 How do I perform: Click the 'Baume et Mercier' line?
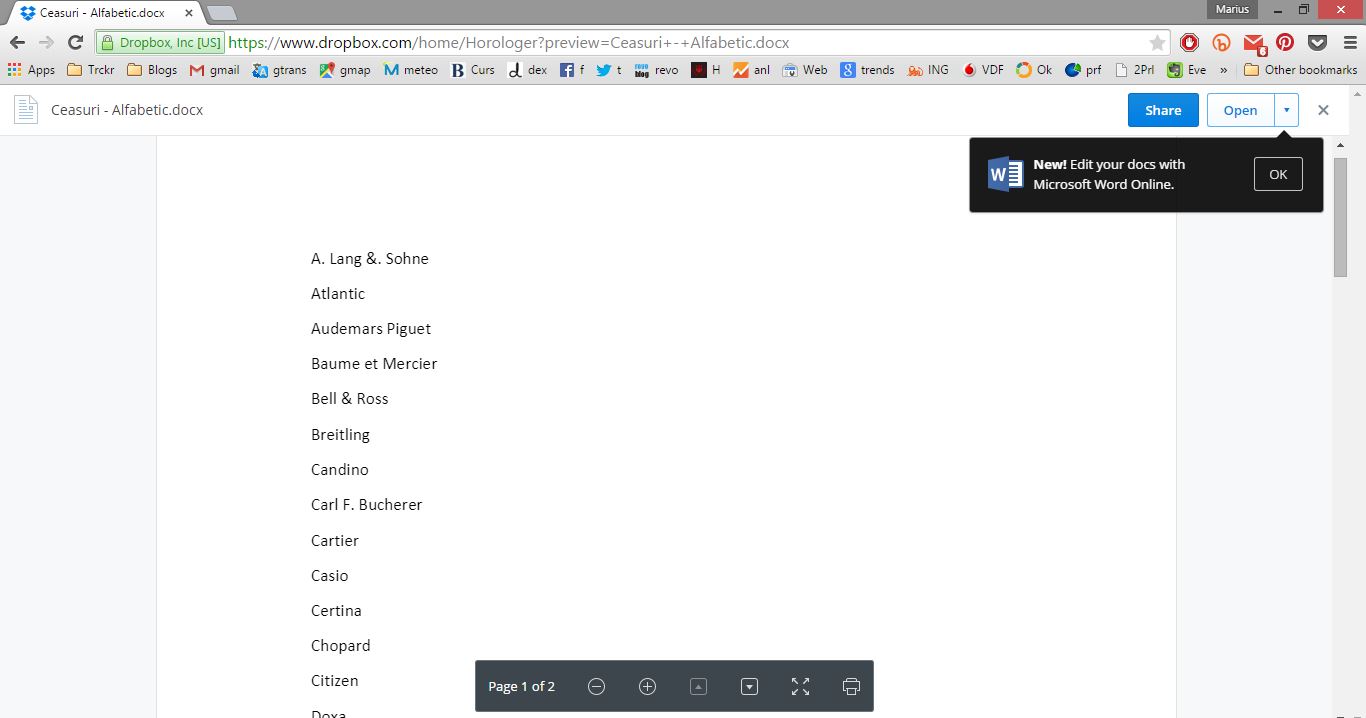pos(374,364)
